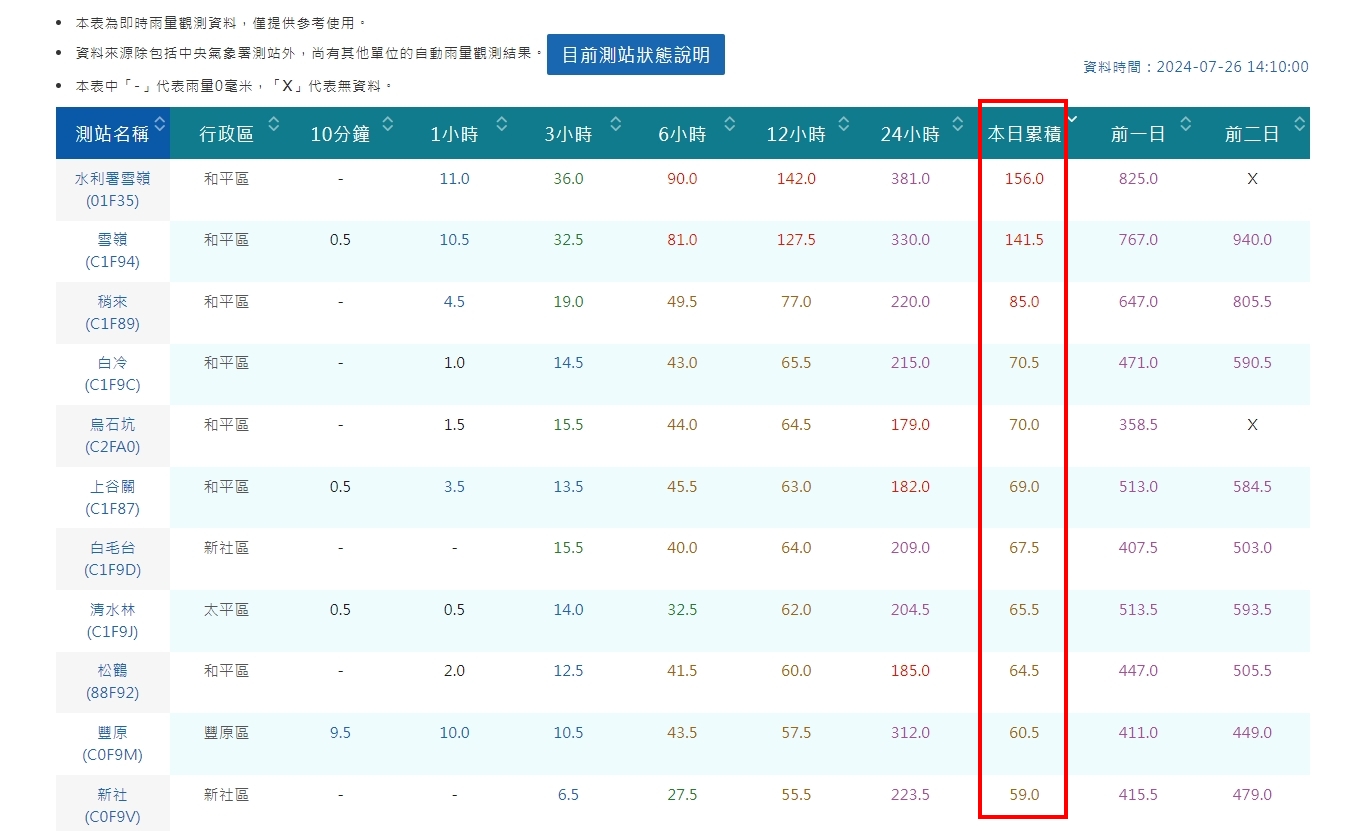Sort by 1小時 column sort icon
This screenshot has height=831, width=1358.
[x=502, y=124]
